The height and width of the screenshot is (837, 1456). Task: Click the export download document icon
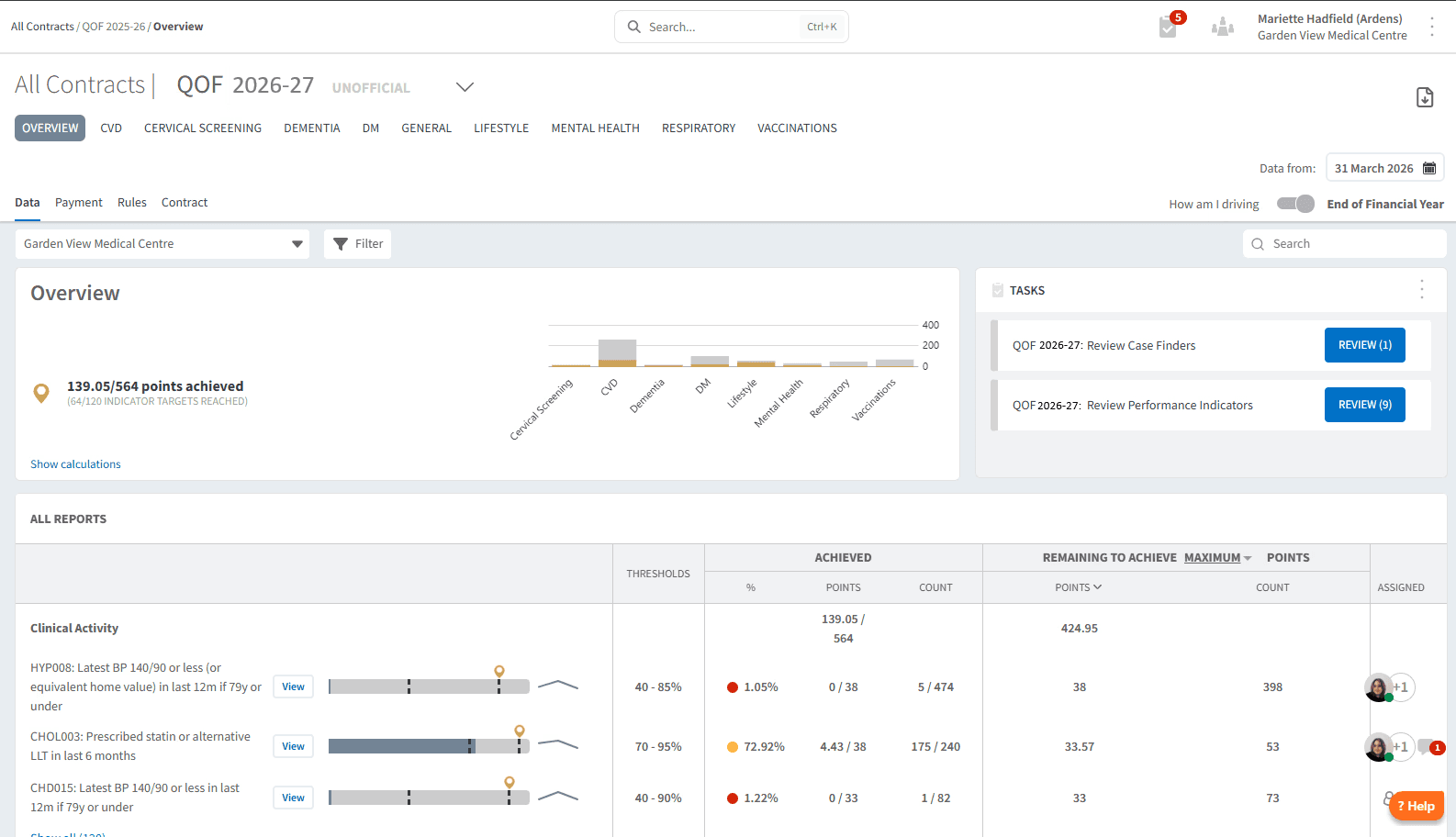(1425, 97)
